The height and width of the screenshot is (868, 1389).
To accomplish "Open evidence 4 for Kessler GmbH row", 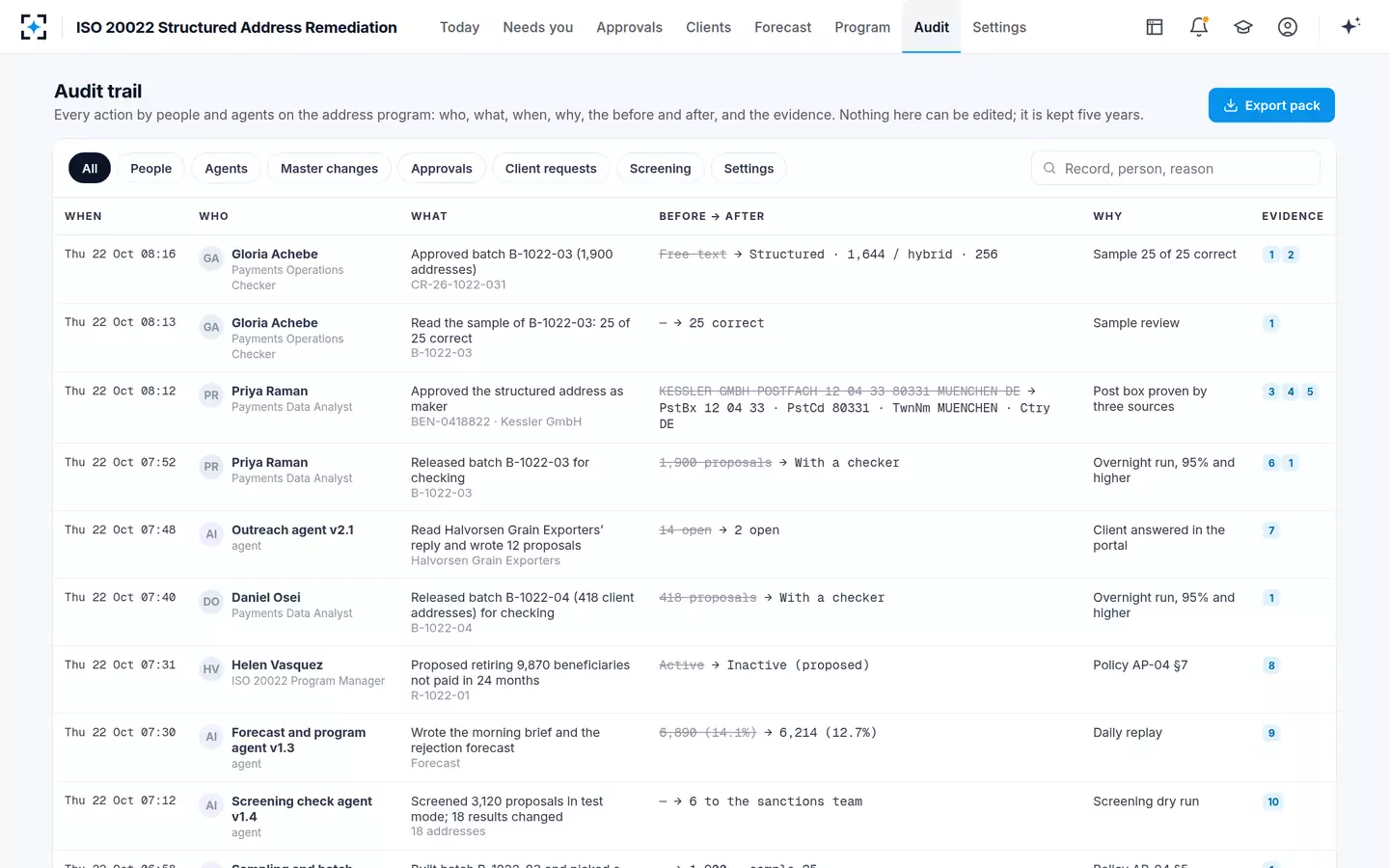I will click(1291, 392).
